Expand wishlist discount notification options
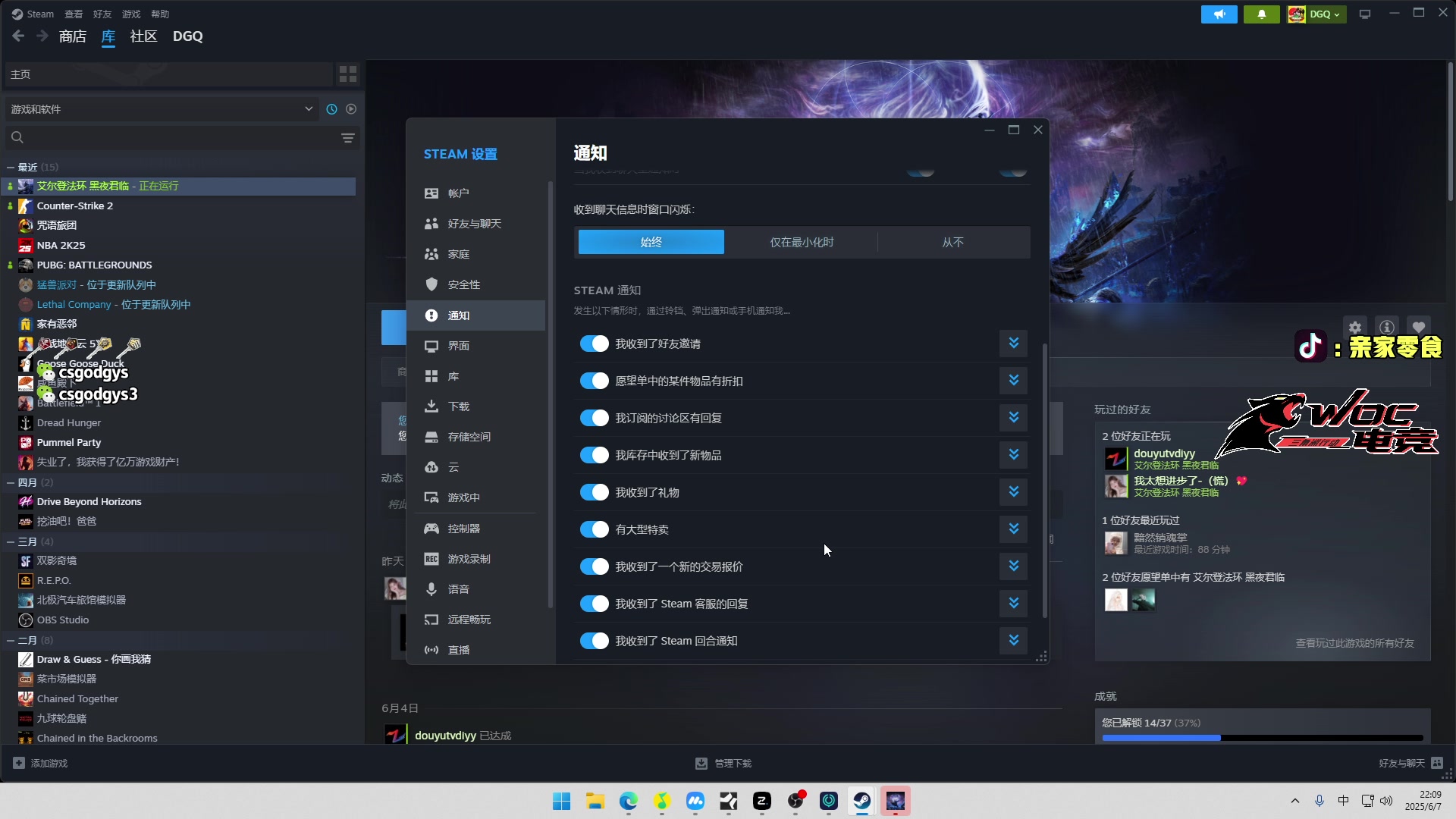Image resolution: width=1456 pixels, height=819 pixels. pos(1013,381)
